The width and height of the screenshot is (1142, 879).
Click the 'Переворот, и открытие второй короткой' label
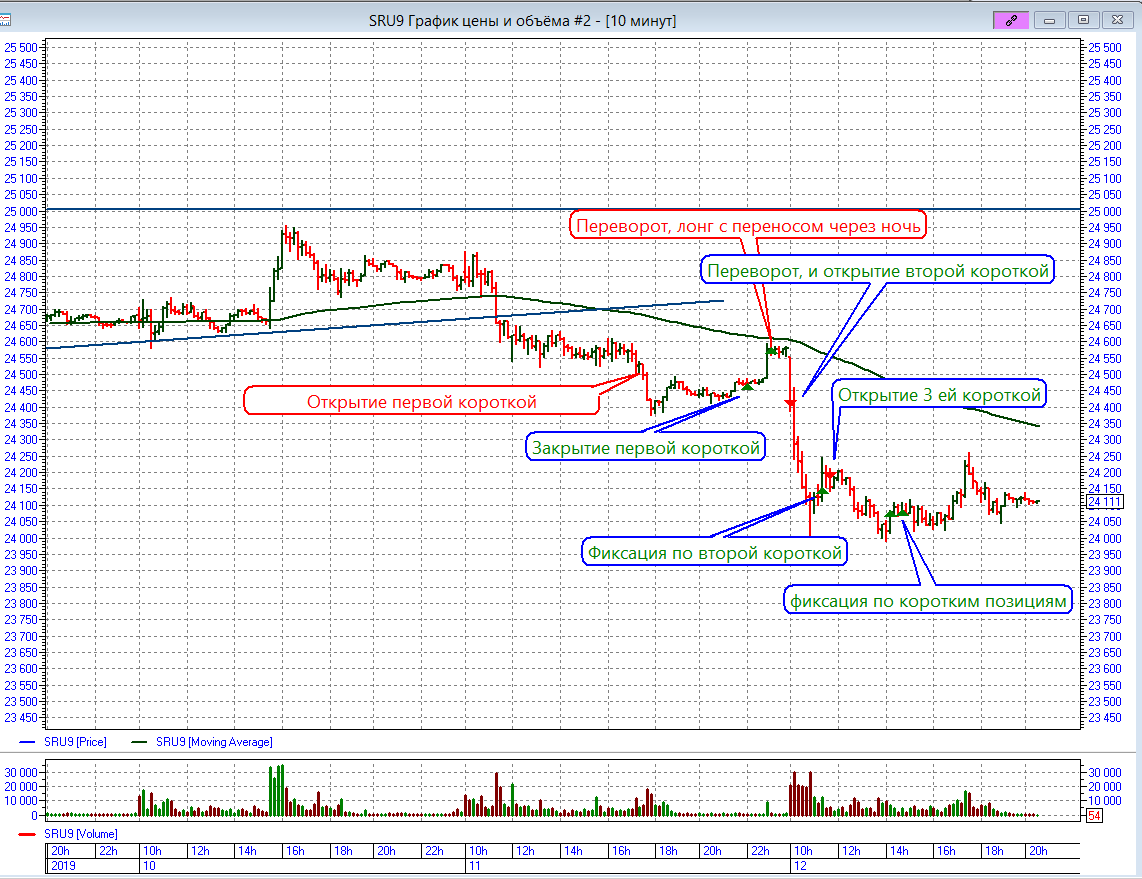(x=877, y=270)
